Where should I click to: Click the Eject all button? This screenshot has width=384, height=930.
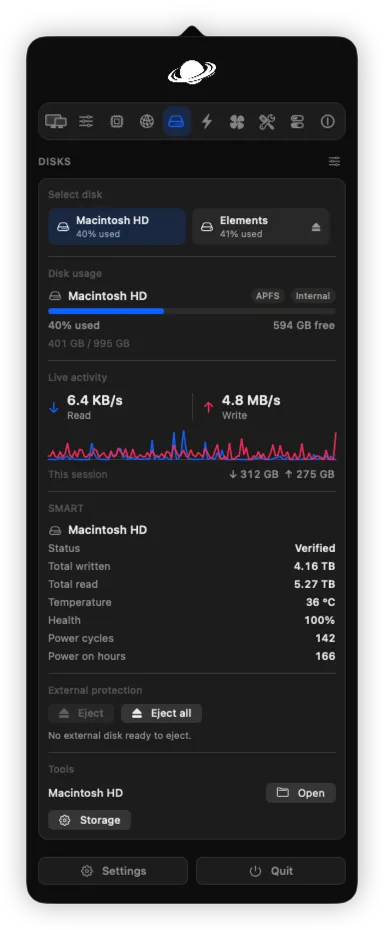pyautogui.click(x=161, y=714)
